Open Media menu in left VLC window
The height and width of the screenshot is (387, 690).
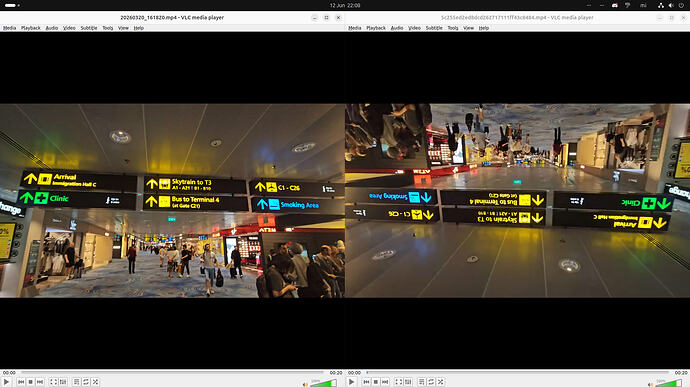click(9, 28)
